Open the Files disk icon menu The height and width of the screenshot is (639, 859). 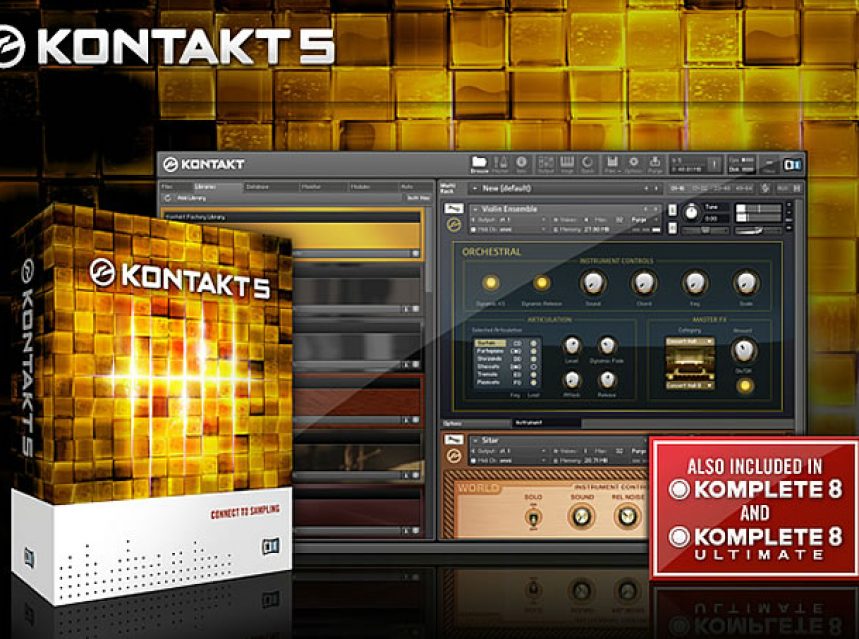612,164
